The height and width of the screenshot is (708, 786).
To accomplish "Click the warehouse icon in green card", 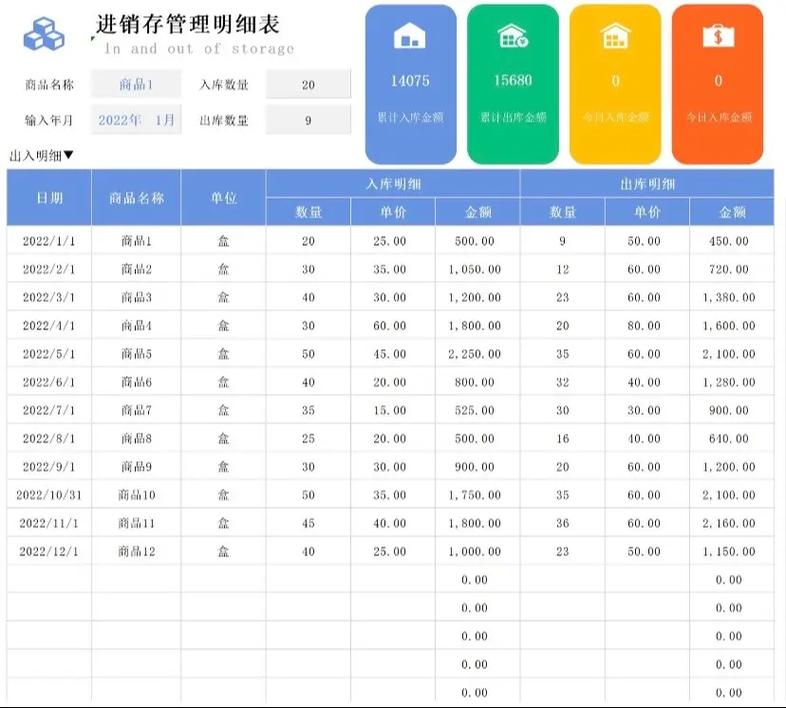I will 513,36.
